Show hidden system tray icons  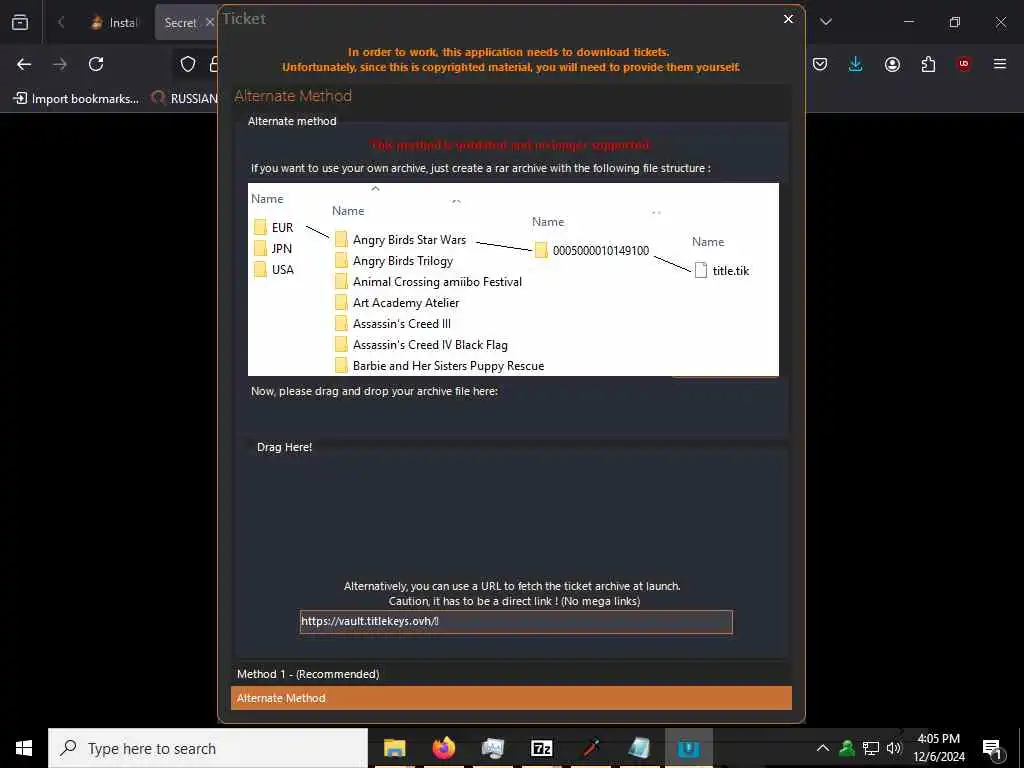click(x=823, y=748)
